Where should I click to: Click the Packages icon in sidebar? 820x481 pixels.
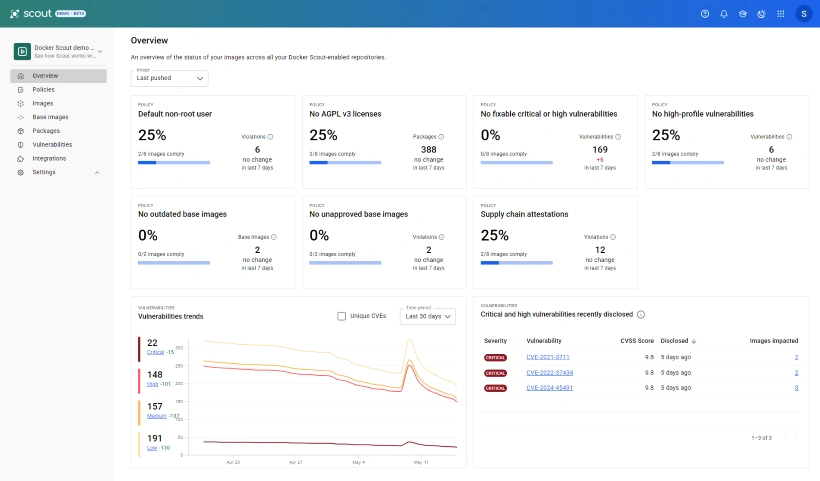pyautogui.click(x=21, y=131)
